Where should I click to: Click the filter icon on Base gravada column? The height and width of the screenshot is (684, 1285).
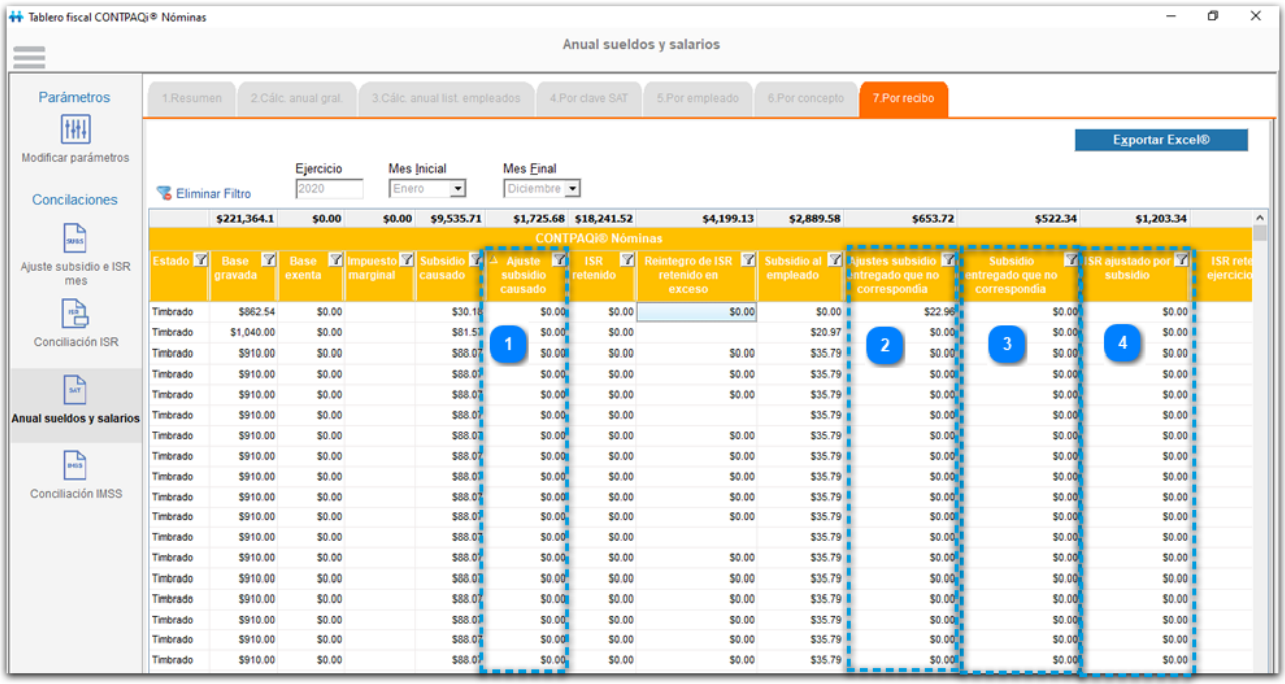(x=268, y=260)
